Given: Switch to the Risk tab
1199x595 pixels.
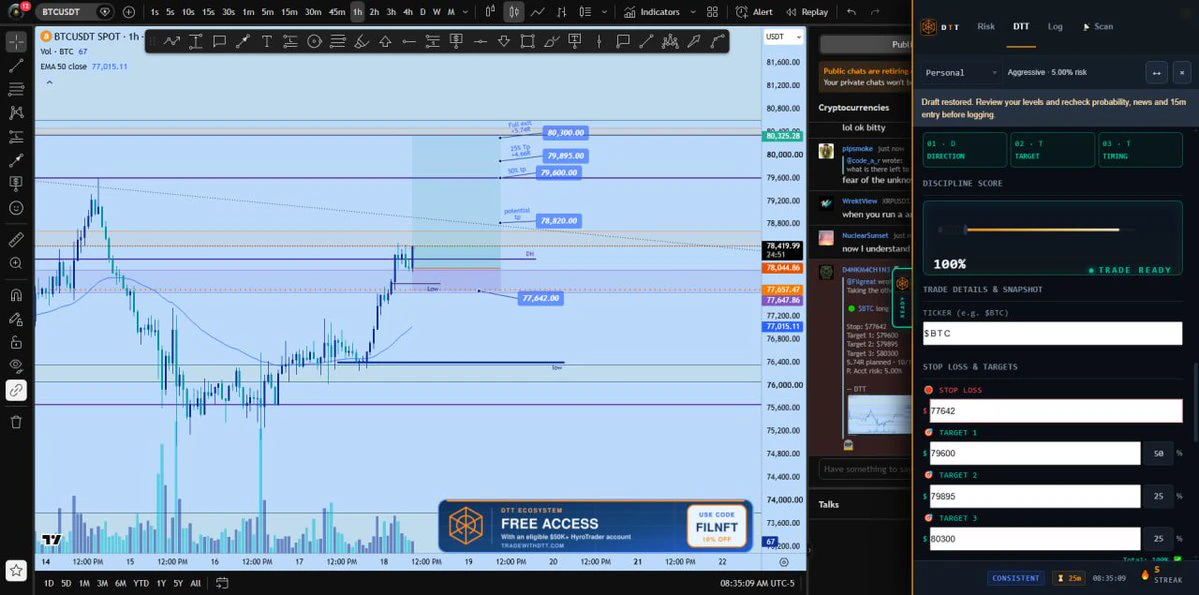Looking at the screenshot, I should 986,26.
